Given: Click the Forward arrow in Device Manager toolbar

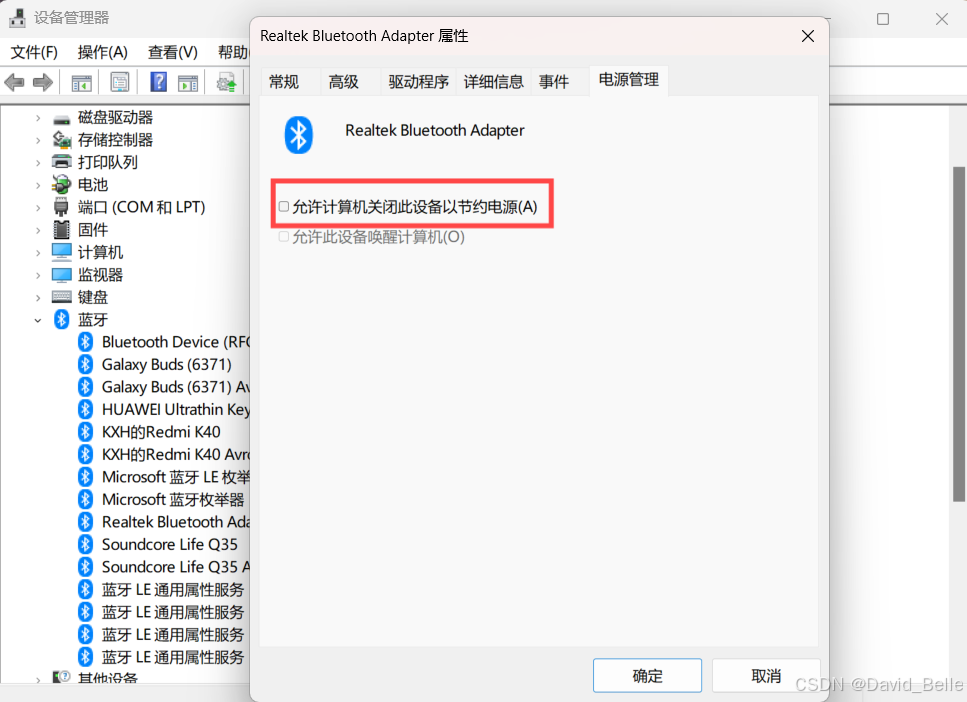Looking at the screenshot, I should [43, 82].
